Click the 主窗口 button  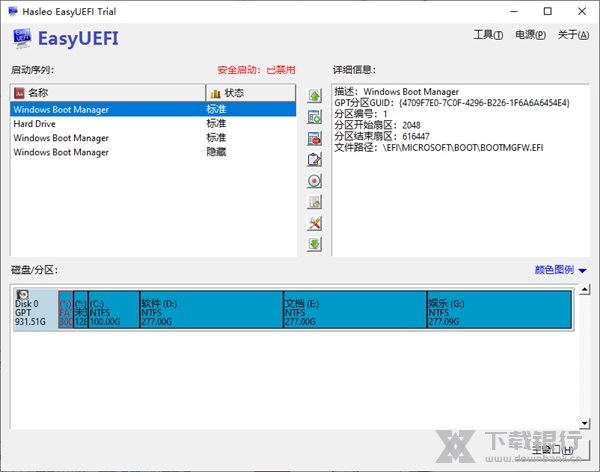(x=552, y=450)
